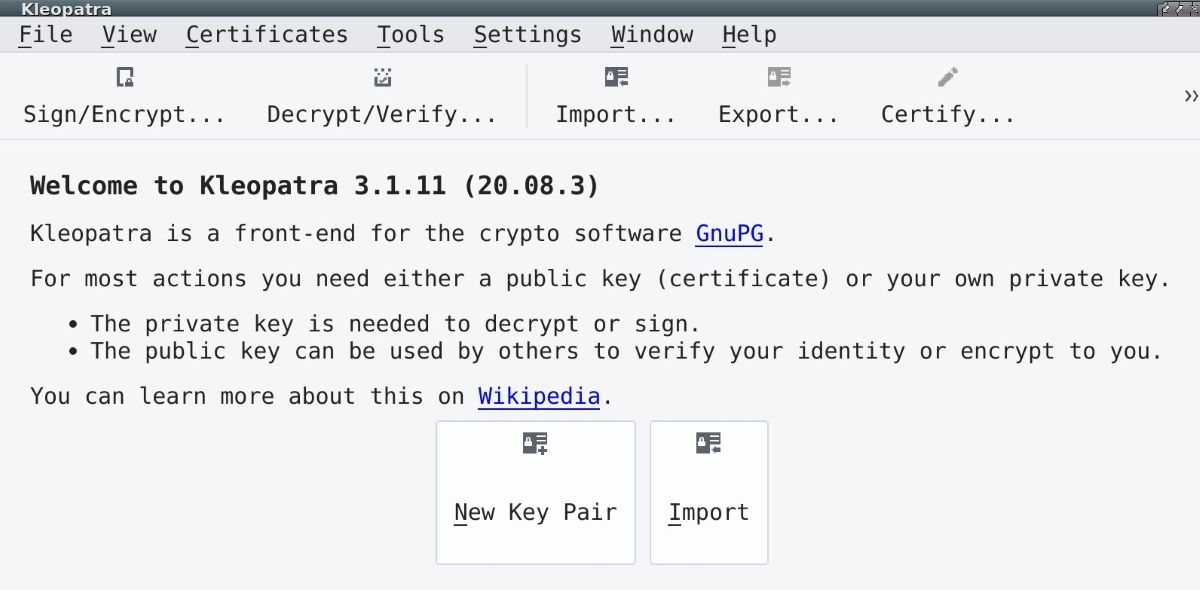This screenshot has width=1200, height=590.
Task: Click the Certify pencil toolbar icon
Action: click(948, 78)
